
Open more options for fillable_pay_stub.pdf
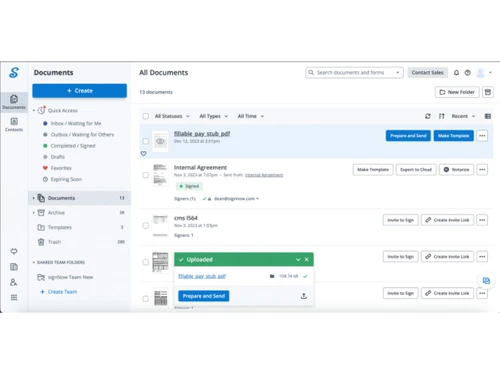pos(482,136)
